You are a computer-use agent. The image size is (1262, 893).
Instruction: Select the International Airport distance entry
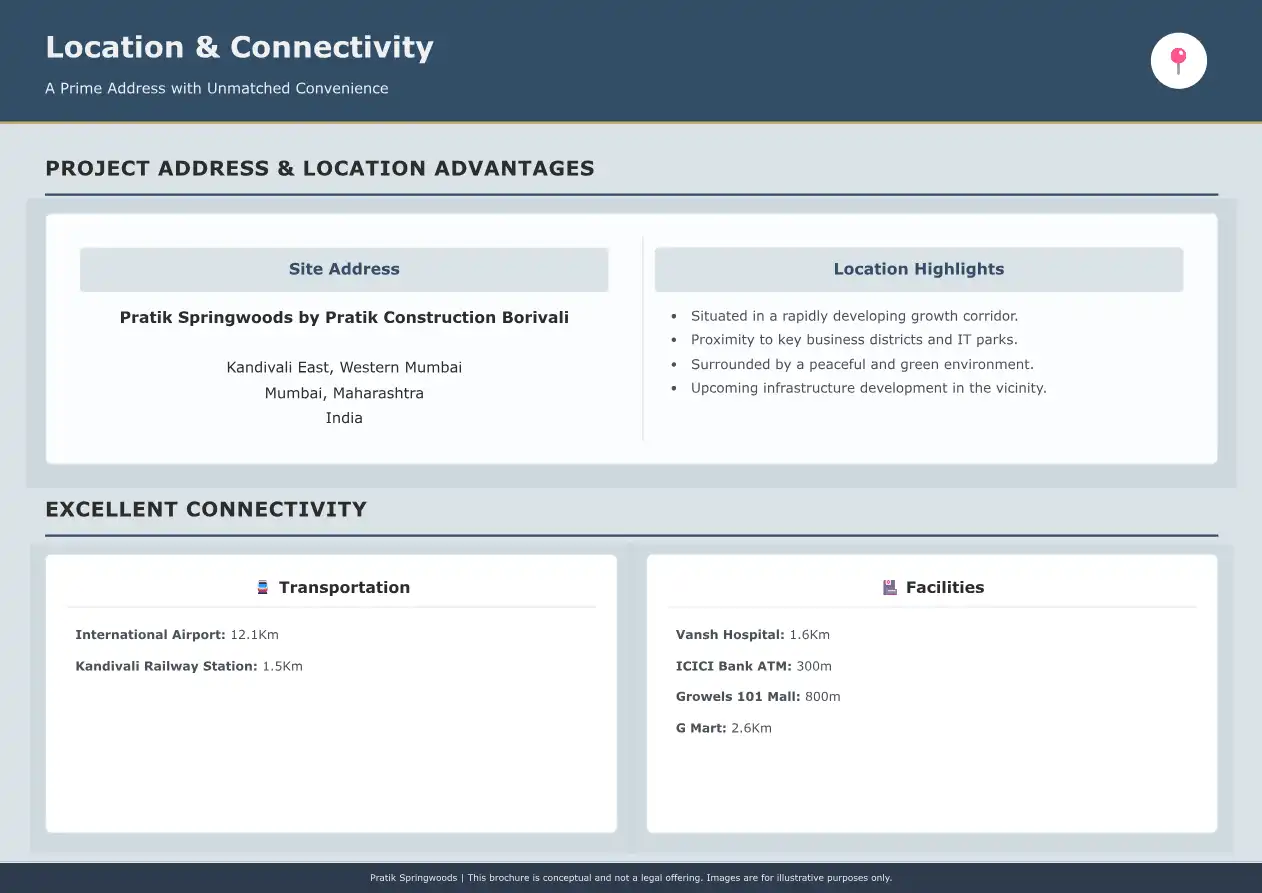[x=177, y=635]
